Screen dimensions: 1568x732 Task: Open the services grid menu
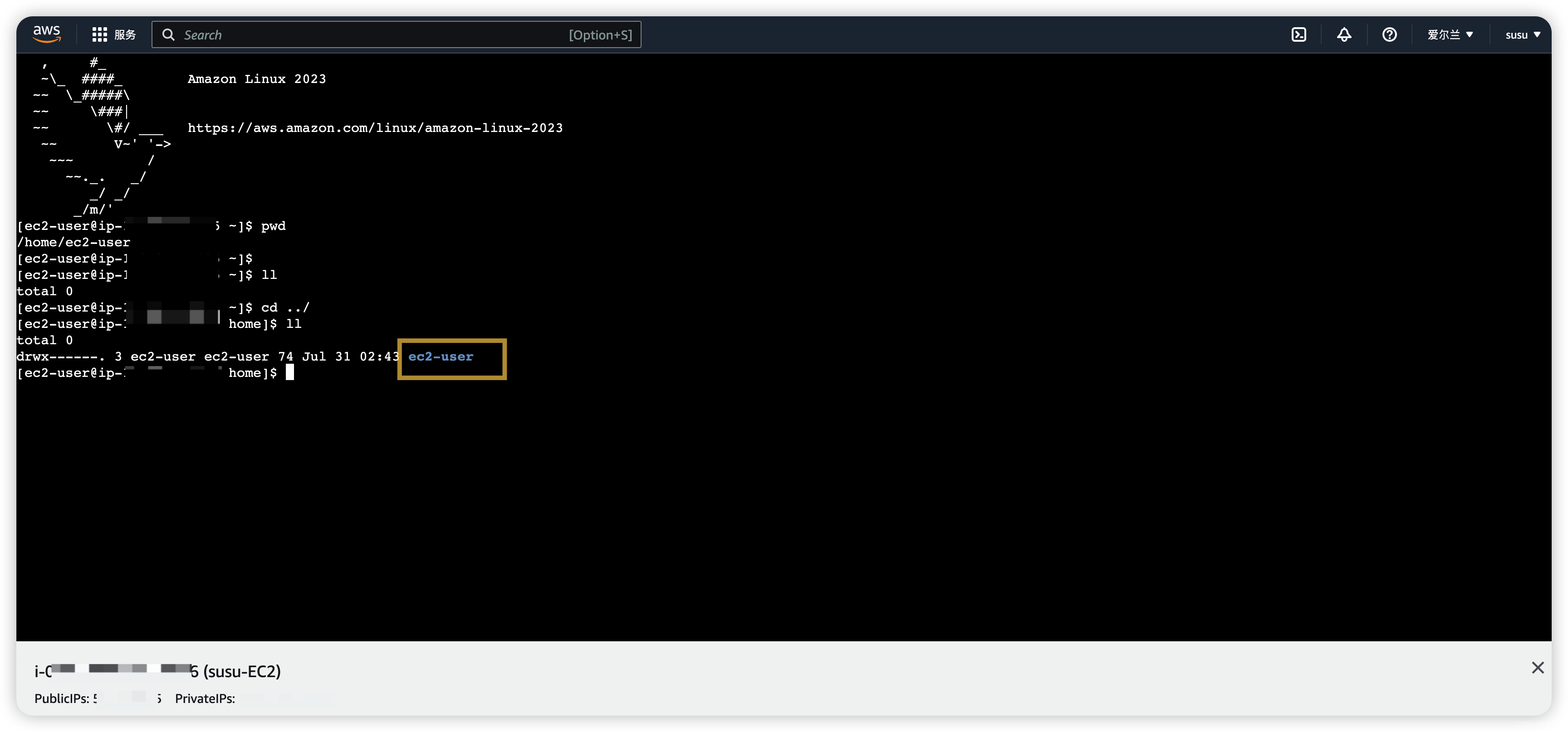[99, 34]
